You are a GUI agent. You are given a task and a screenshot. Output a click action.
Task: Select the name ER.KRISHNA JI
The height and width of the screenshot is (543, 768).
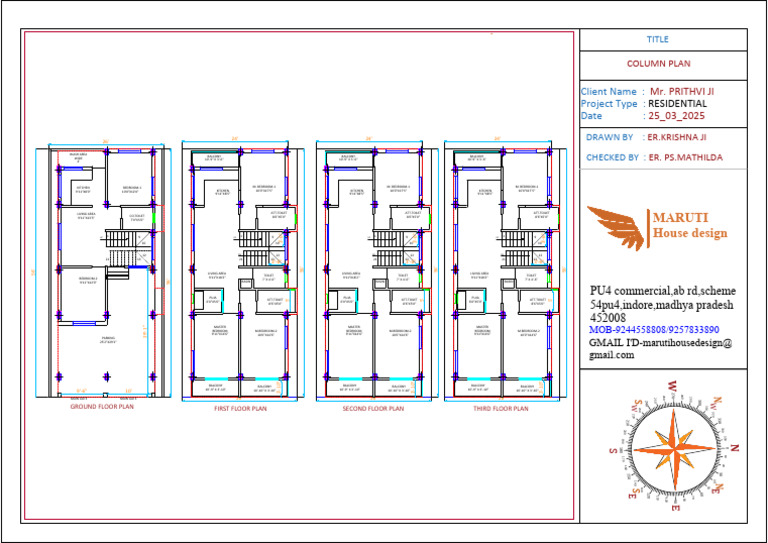coord(677,138)
